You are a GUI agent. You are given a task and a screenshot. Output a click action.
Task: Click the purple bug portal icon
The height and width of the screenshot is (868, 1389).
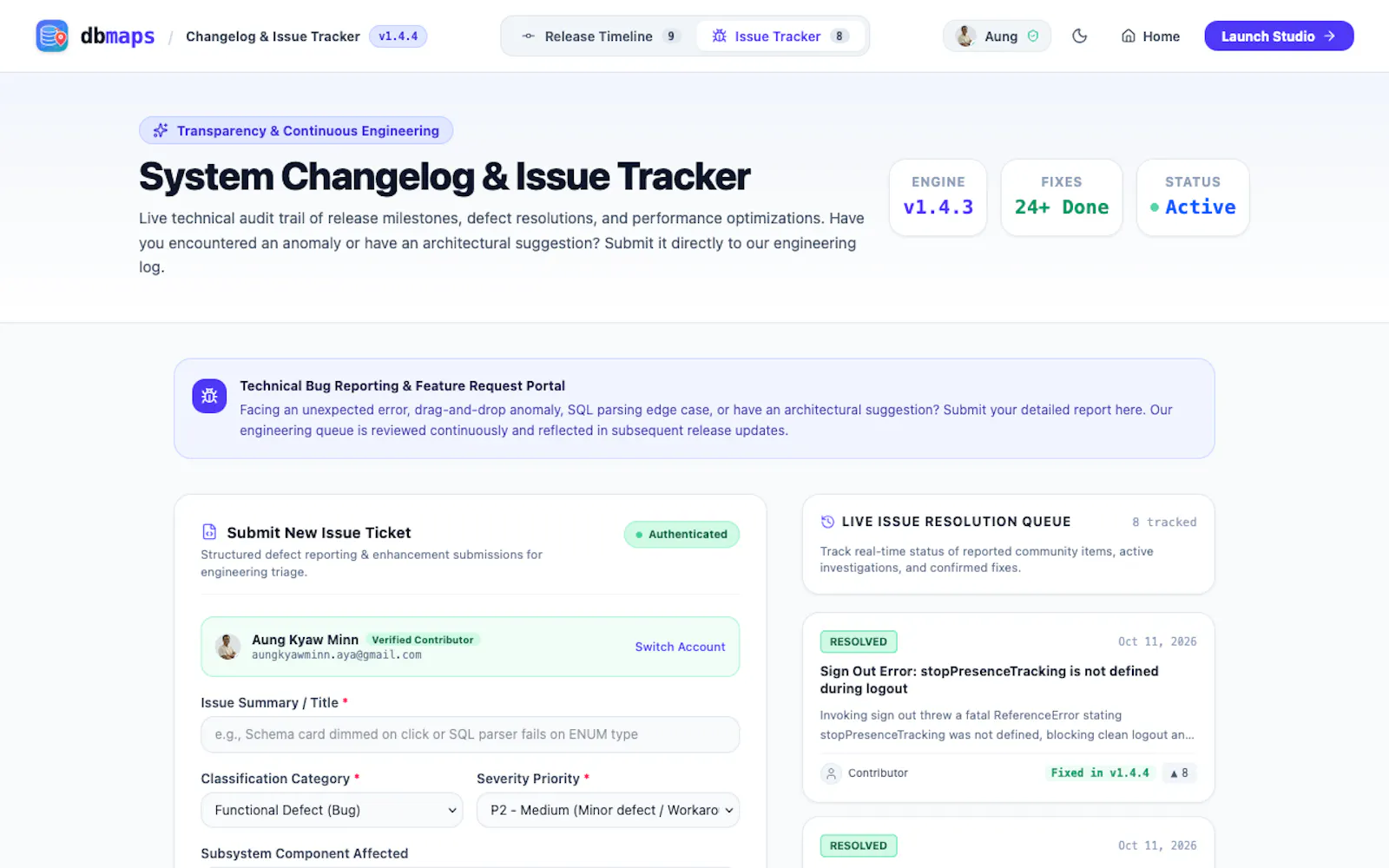coord(209,396)
